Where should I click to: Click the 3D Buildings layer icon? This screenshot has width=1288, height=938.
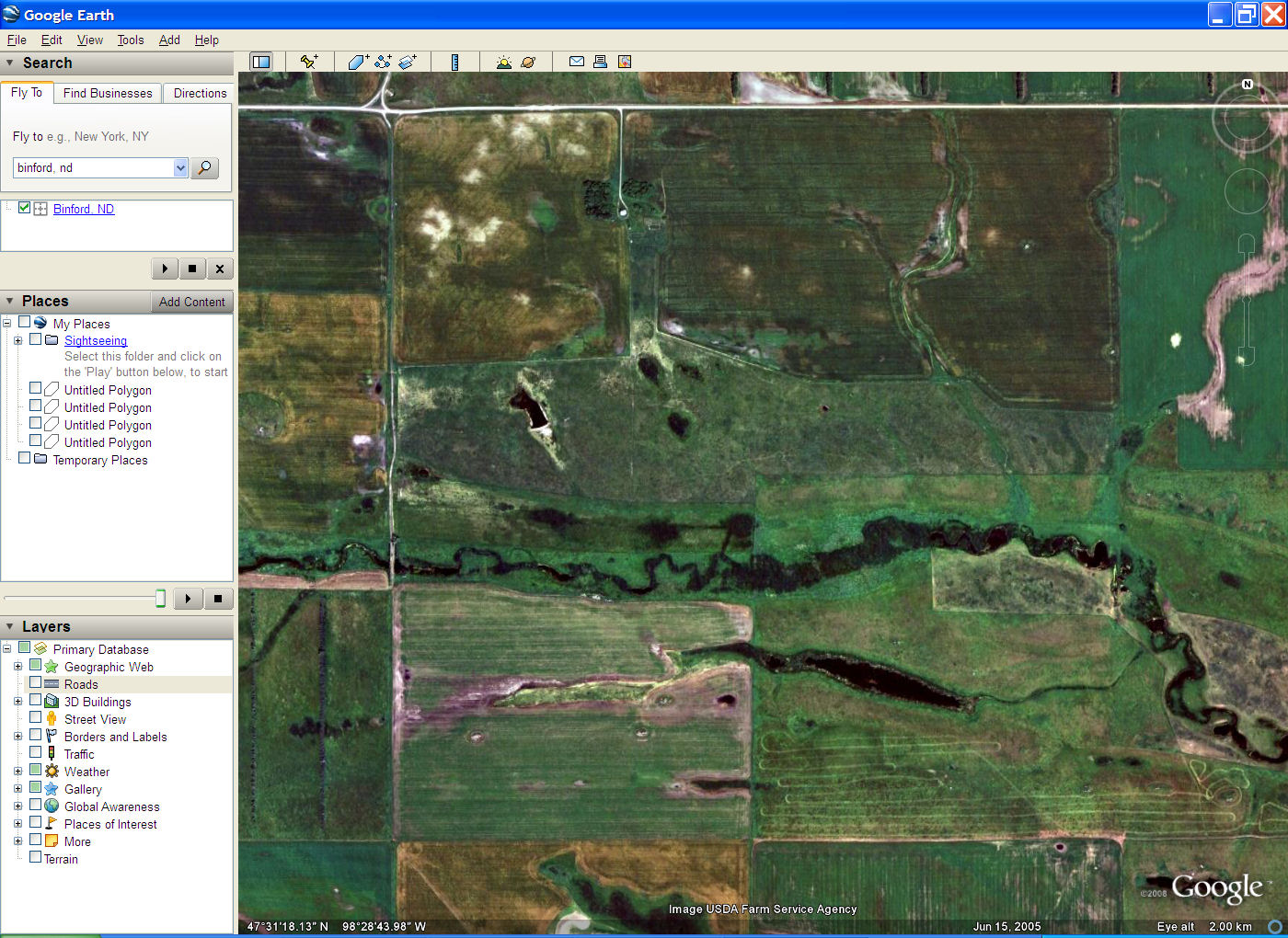(x=52, y=701)
